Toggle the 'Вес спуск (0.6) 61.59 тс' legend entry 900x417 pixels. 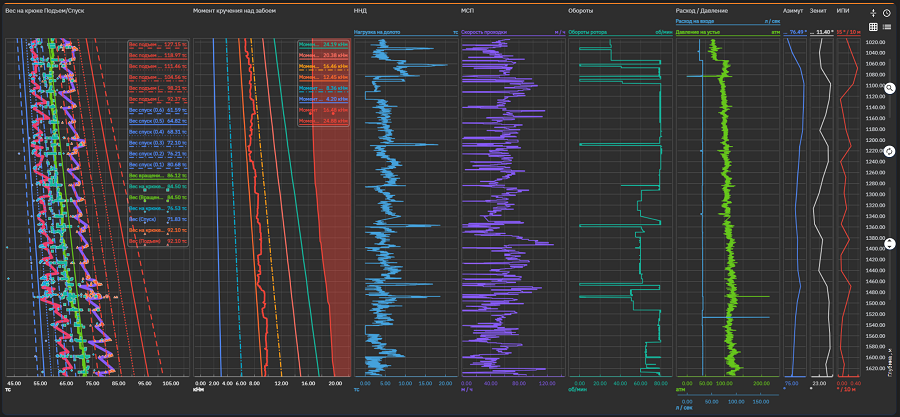click(x=158, y=110)
